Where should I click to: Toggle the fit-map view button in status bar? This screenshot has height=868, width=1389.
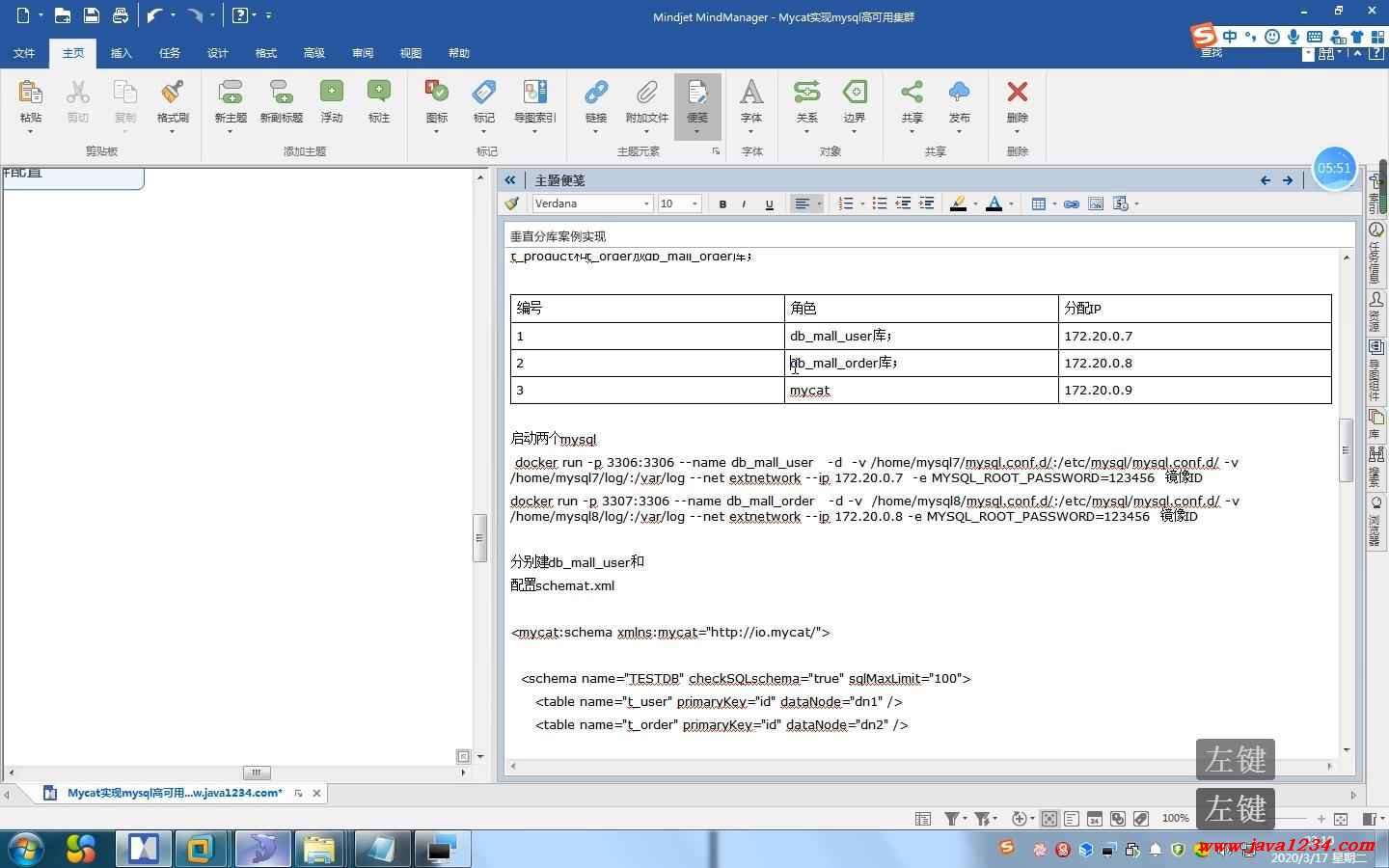[1049, 819]
